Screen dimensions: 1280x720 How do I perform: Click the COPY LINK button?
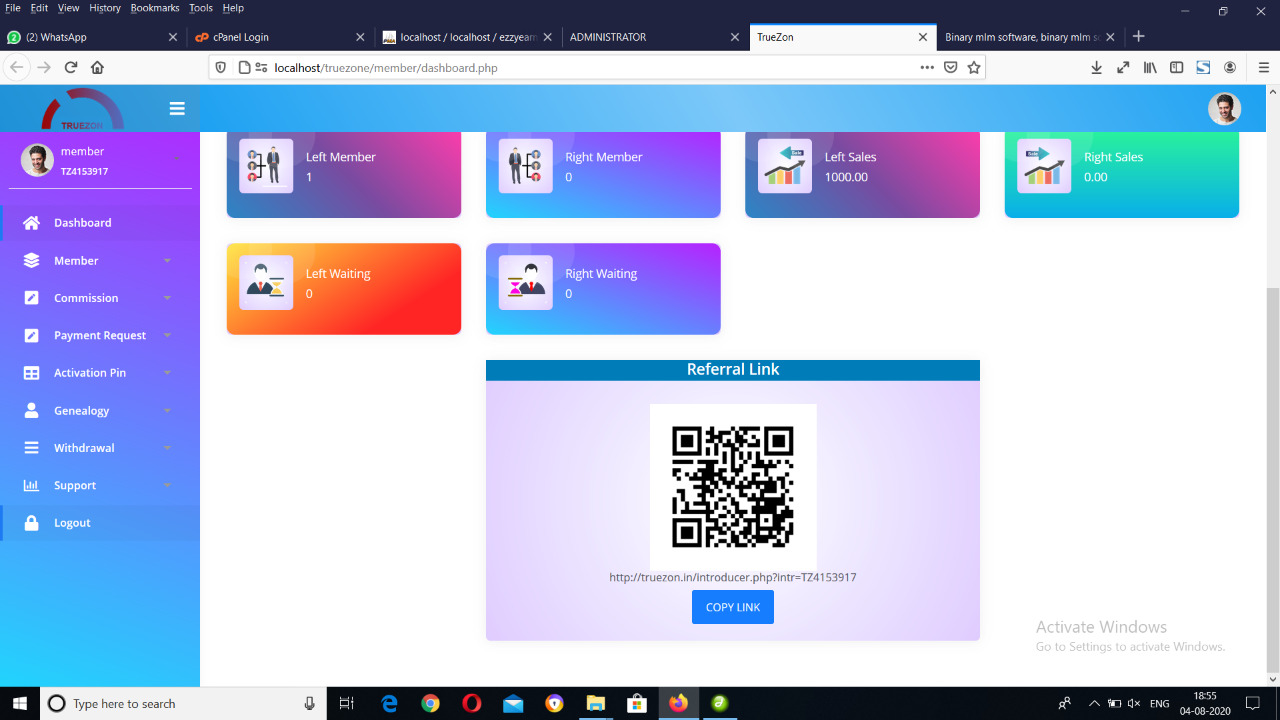tap(733, 607)
